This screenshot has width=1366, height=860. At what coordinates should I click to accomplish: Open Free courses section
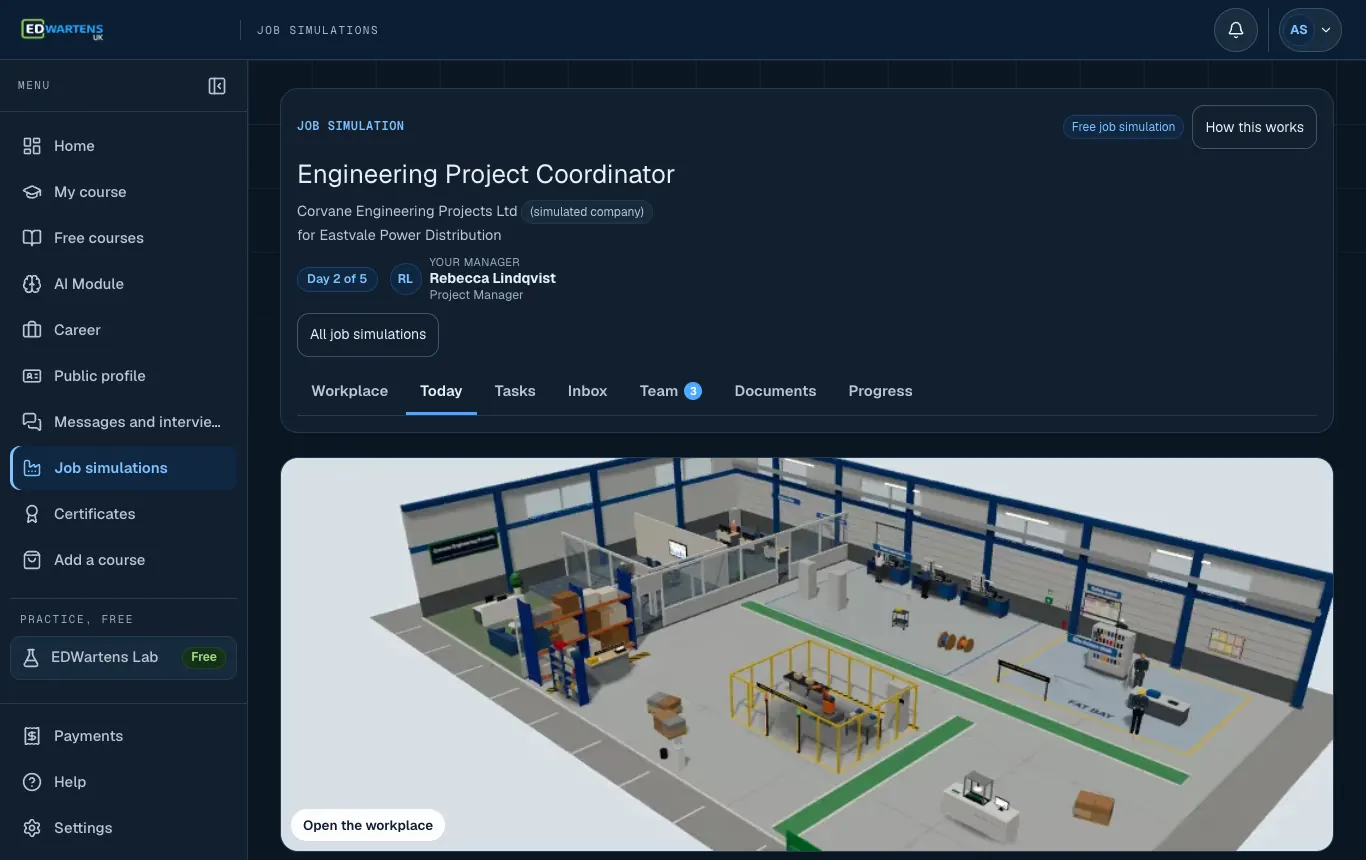click(123, 238)
